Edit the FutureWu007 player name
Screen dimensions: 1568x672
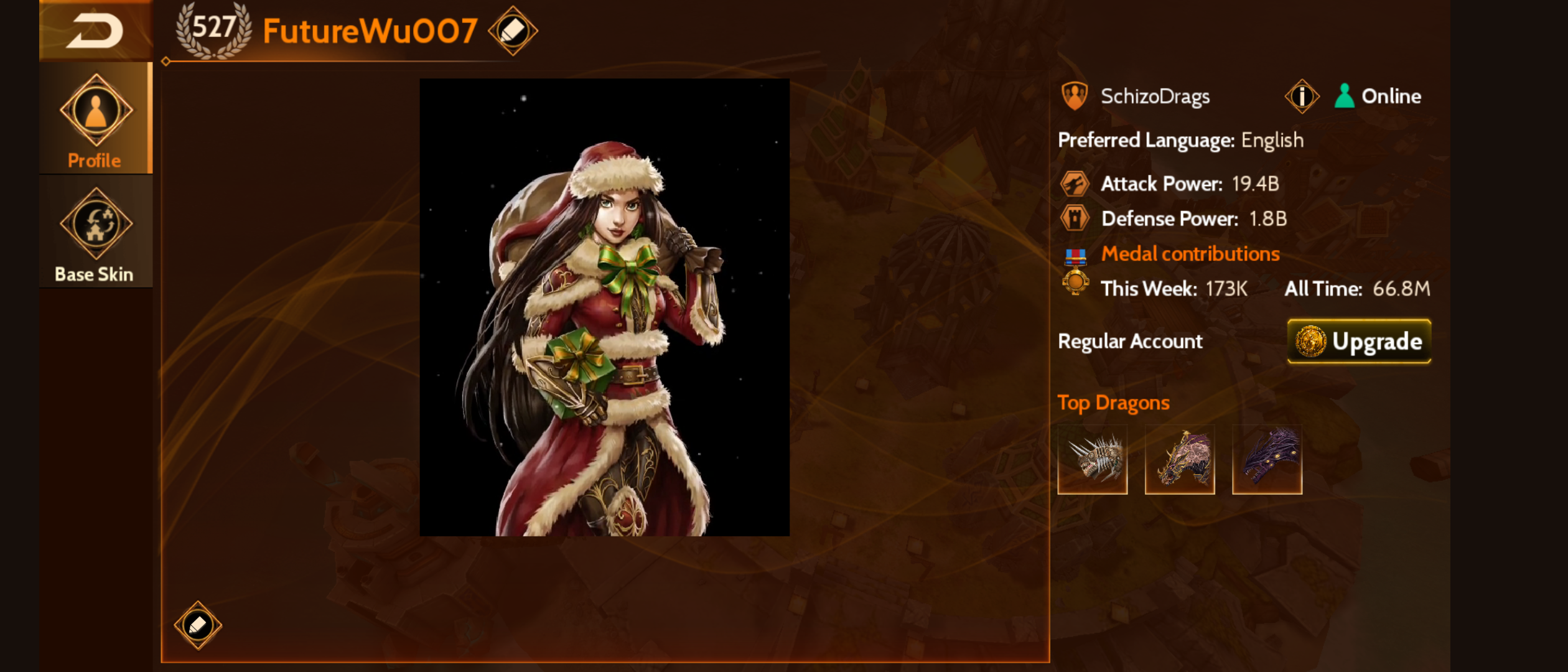513,30
